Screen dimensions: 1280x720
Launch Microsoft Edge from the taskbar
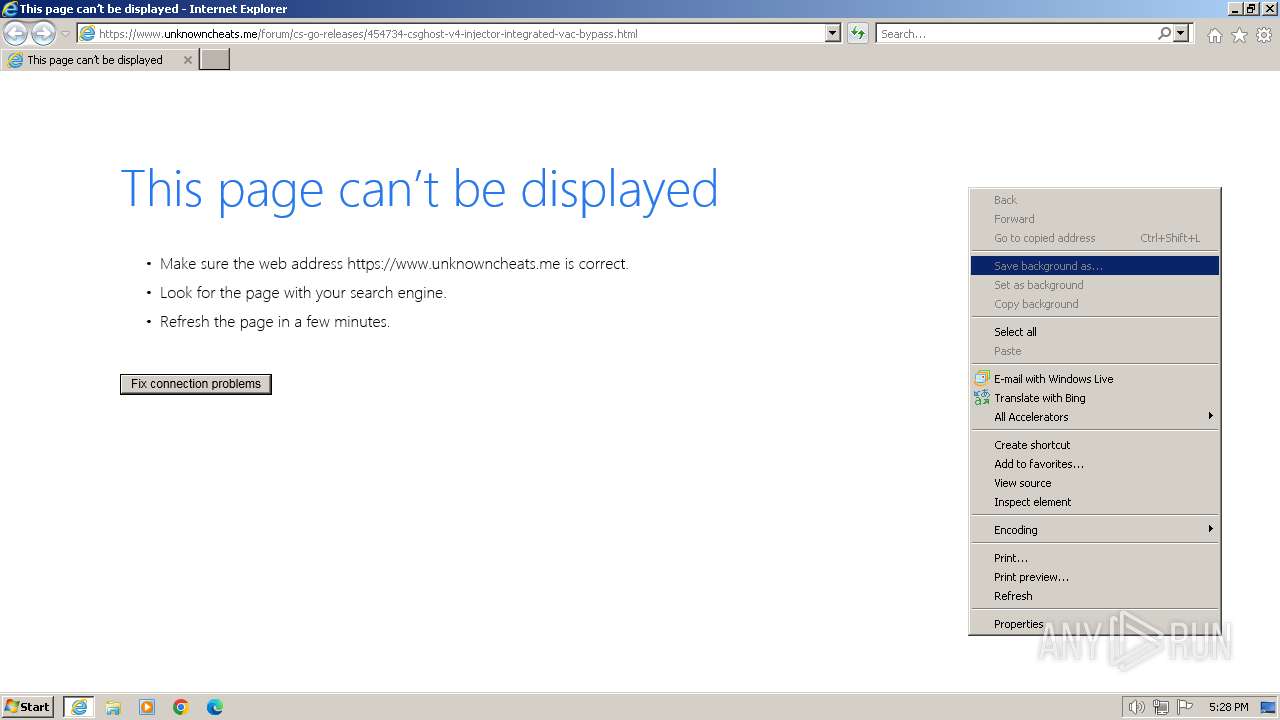(x=215, y=707)
